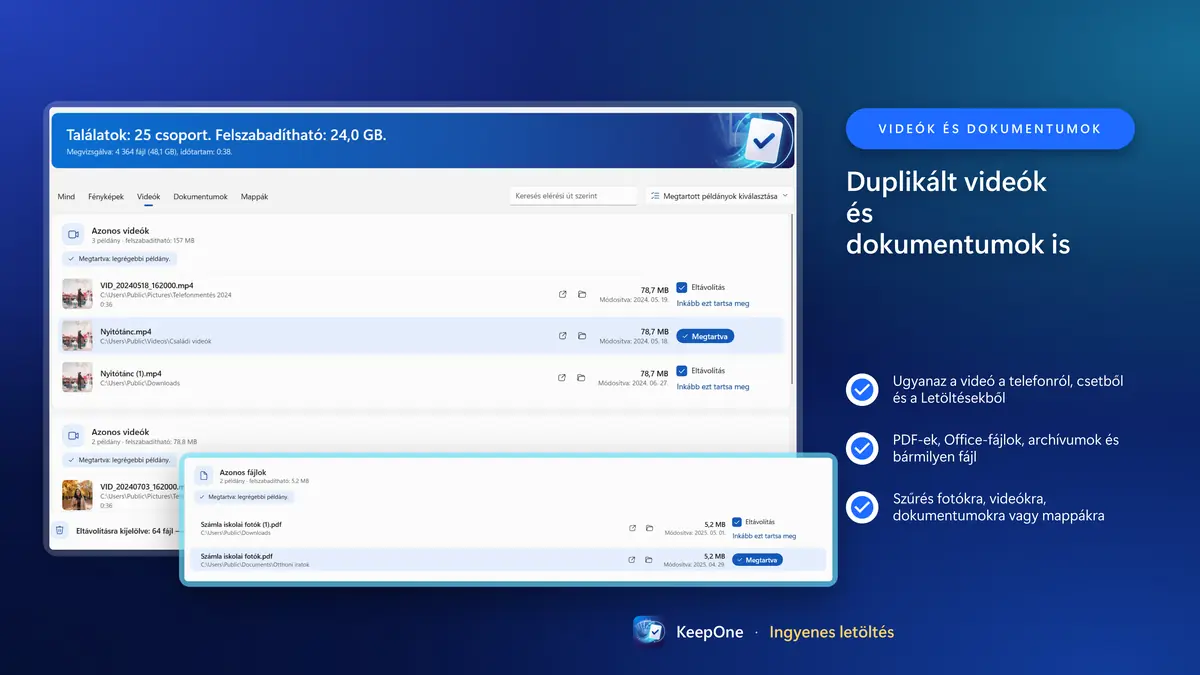The image size is (1200, 675).
Task: Open the Otthoni iratok PDF with its launch icon
Action: coord(631,560)
